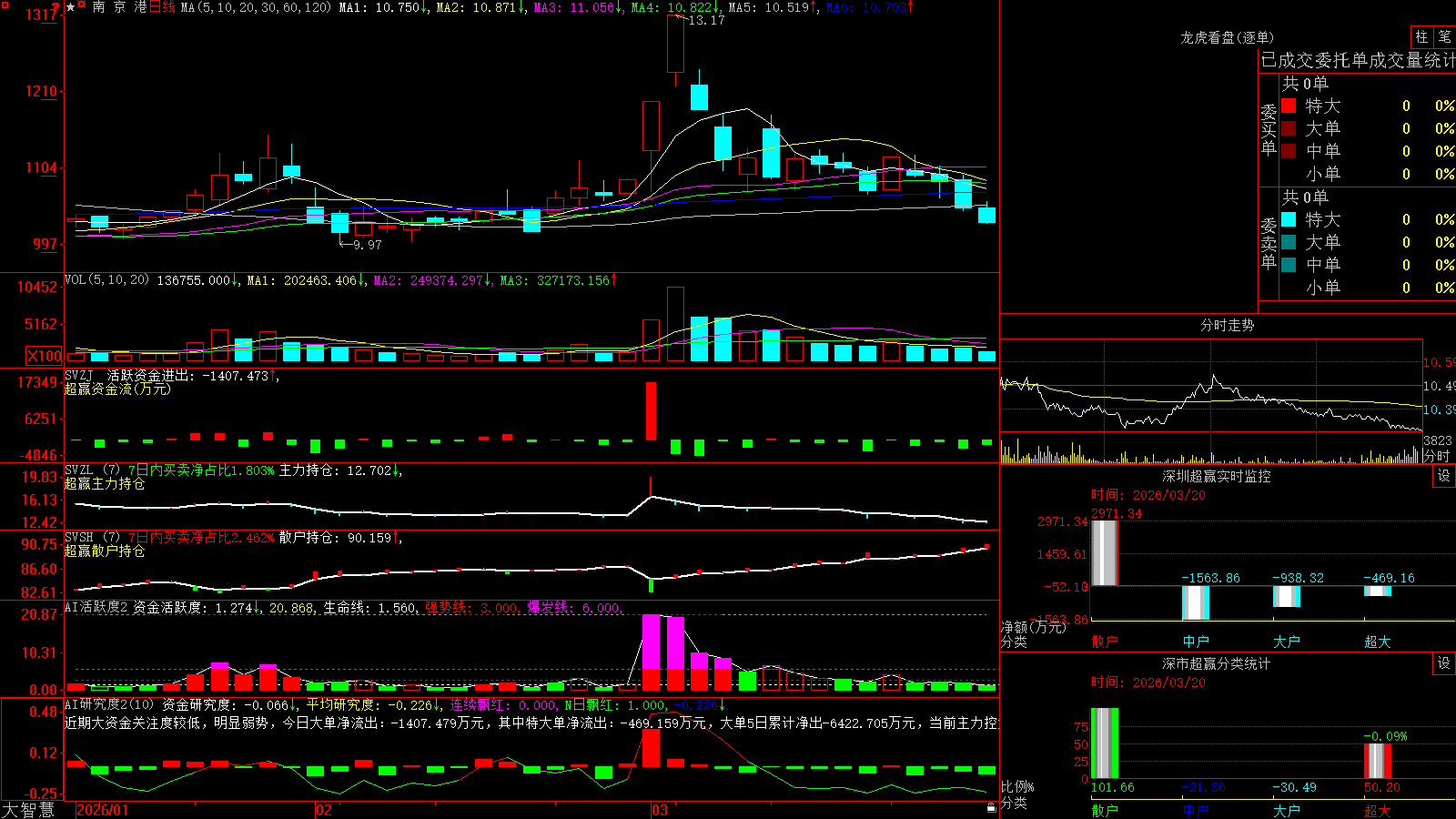The height and width of the screenshot is (819, 1456).
Task: Click the 13.17 high price label
Action: click(x=706, y=20)
